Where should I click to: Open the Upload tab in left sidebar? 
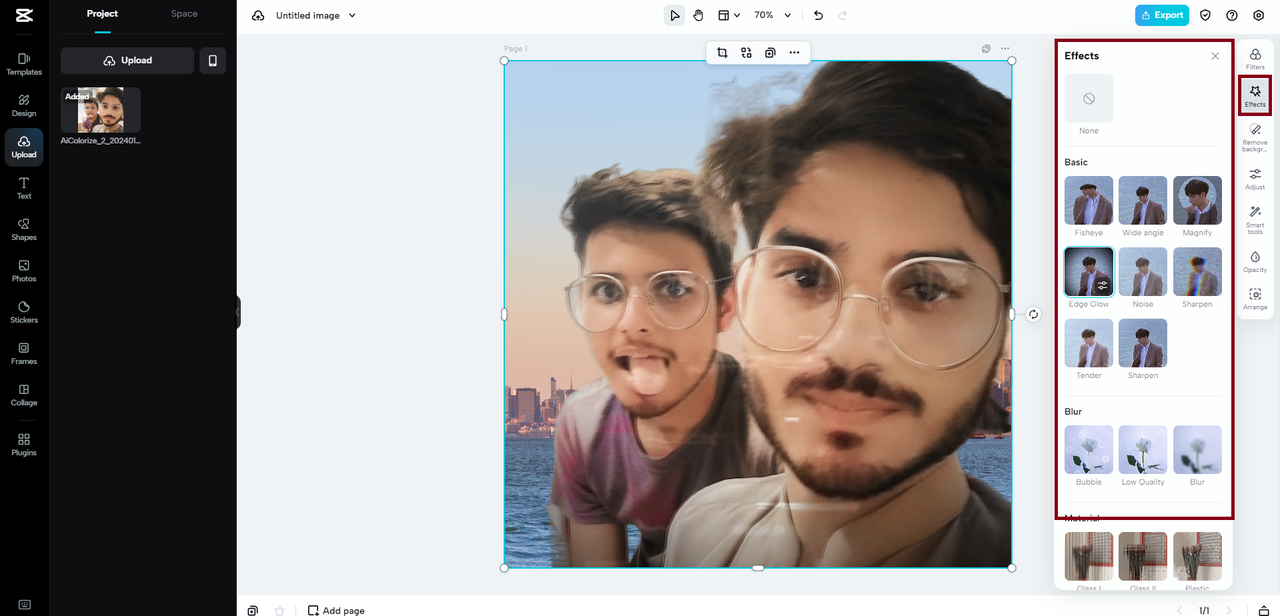tap(24, 147)
